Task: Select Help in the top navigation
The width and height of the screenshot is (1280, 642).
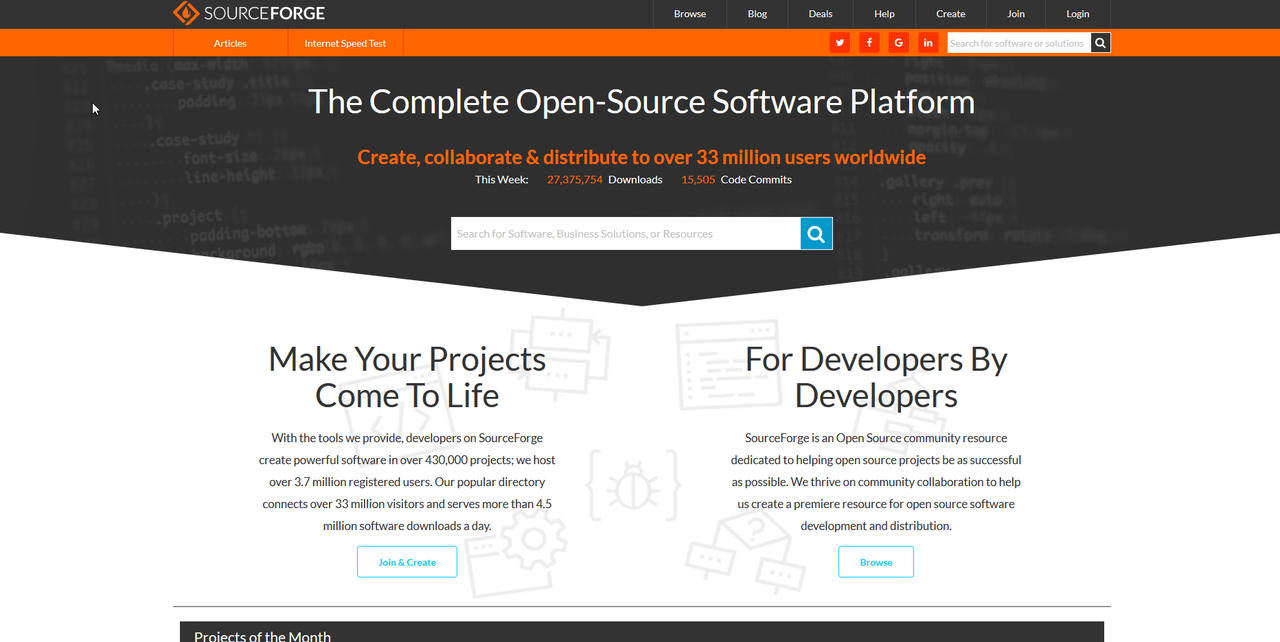Action: click(884, 14)
